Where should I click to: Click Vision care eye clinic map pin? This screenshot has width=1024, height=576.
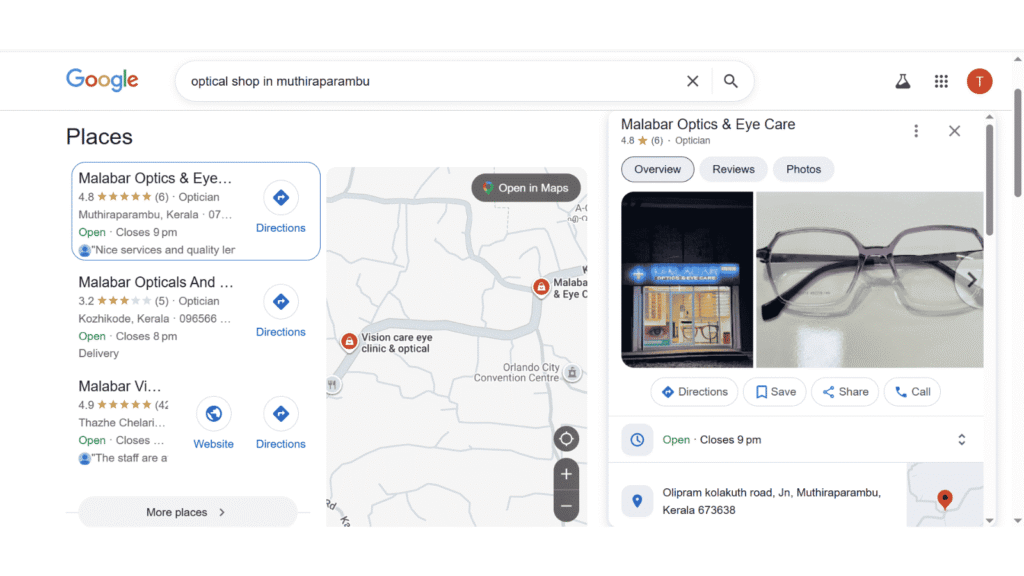[349, 341]
